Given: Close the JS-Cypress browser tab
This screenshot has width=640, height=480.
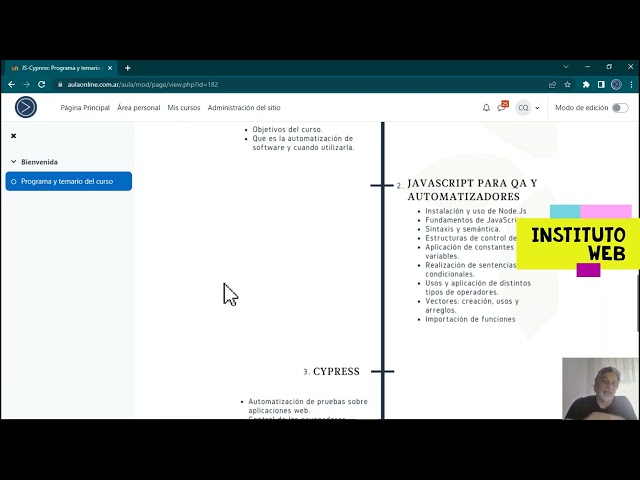Looking at the screenshot, I should pos(110,68).
